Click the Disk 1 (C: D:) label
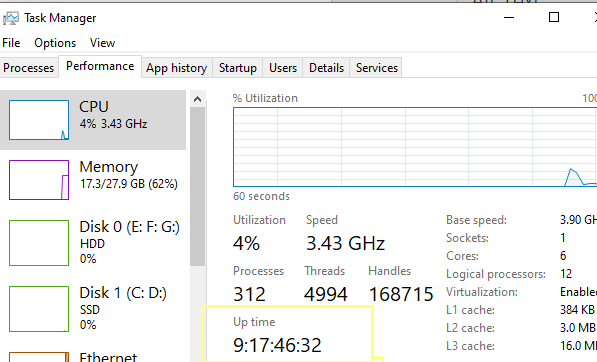The height and width of the screenshot is (362, 597). coord(123,293)
